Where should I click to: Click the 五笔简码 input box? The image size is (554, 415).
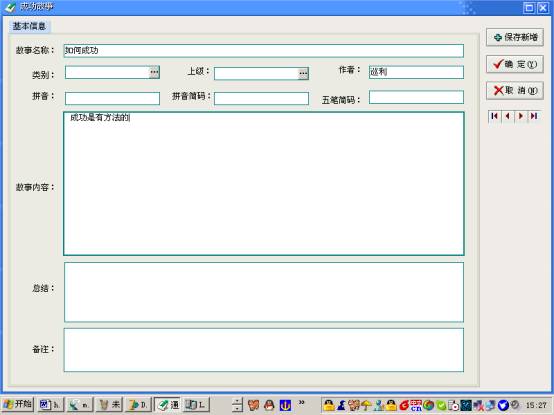pyautogui.click(x=416, y=97)
